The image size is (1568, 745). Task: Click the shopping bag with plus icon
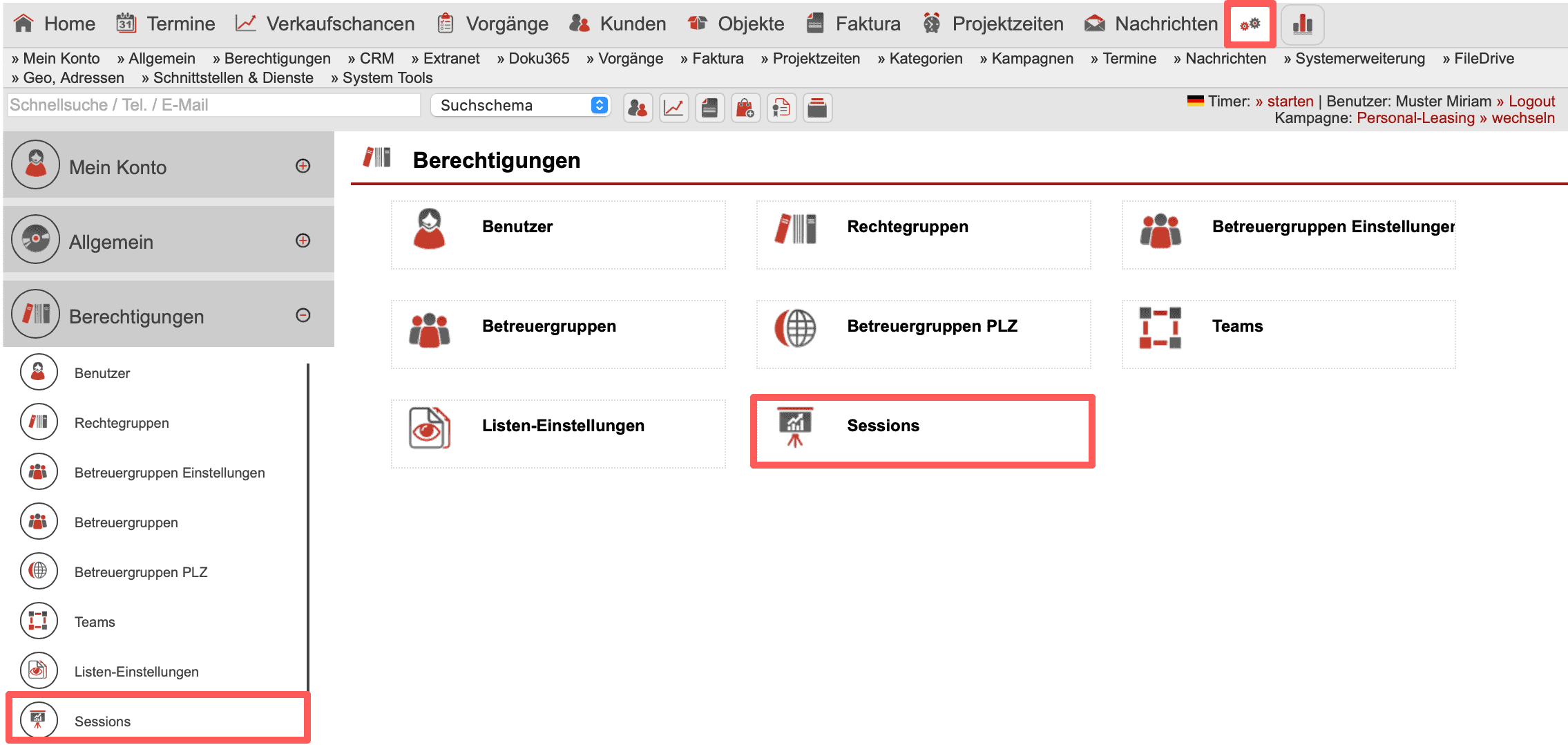(x=745, y=108)
